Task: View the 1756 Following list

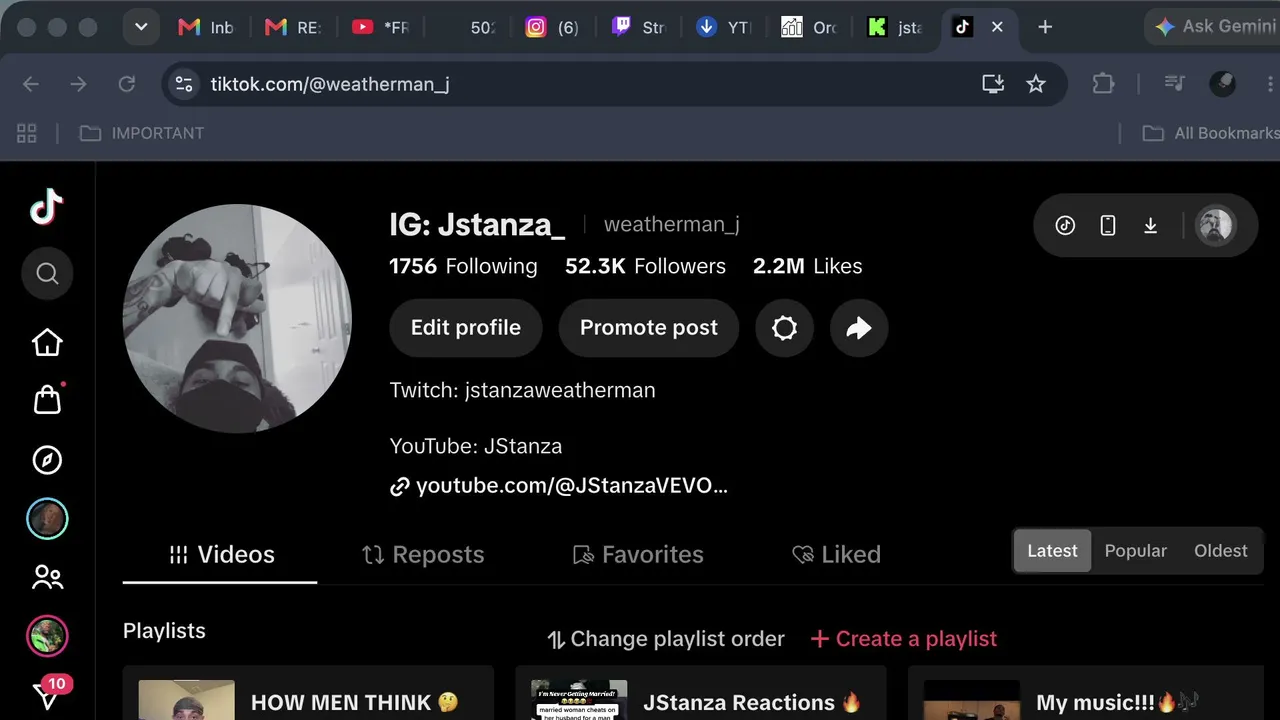Action: [x=463, y=266]
